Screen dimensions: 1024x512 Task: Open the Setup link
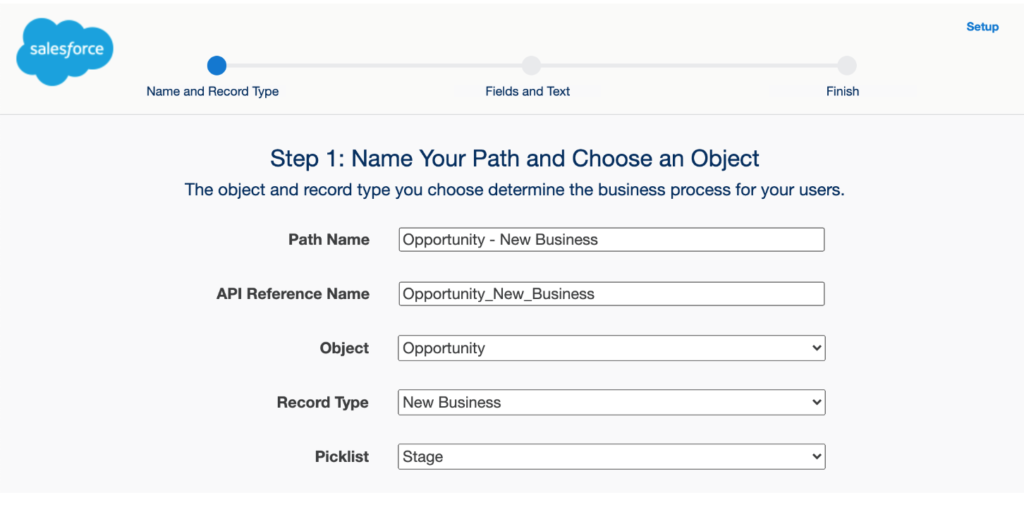pyautogui.click(x=982, y=27)
